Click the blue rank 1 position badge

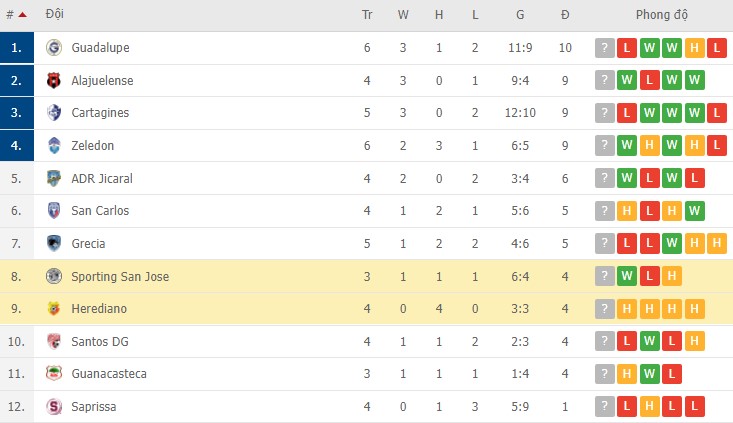point(16,48)
